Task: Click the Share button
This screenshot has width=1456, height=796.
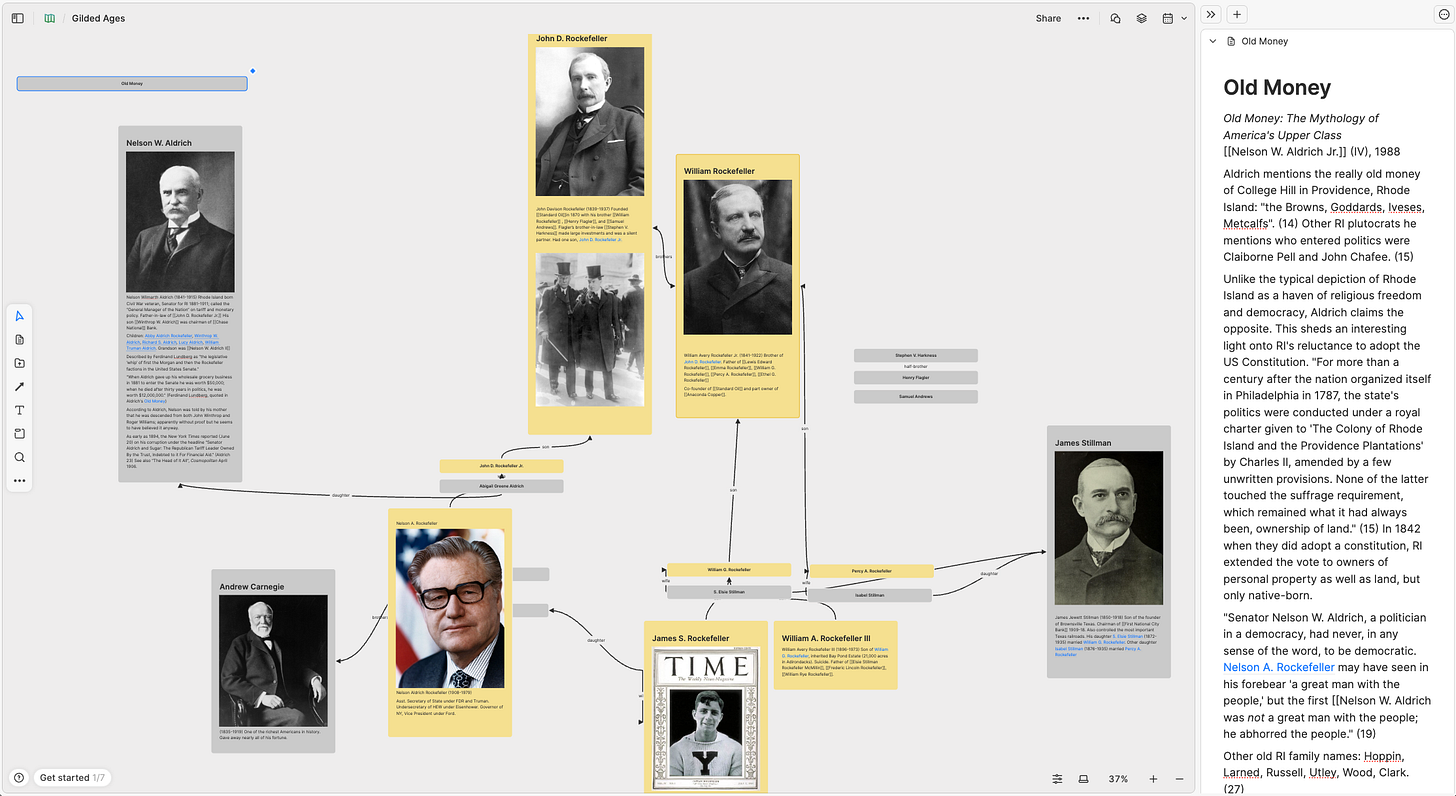Action: 1048,18
